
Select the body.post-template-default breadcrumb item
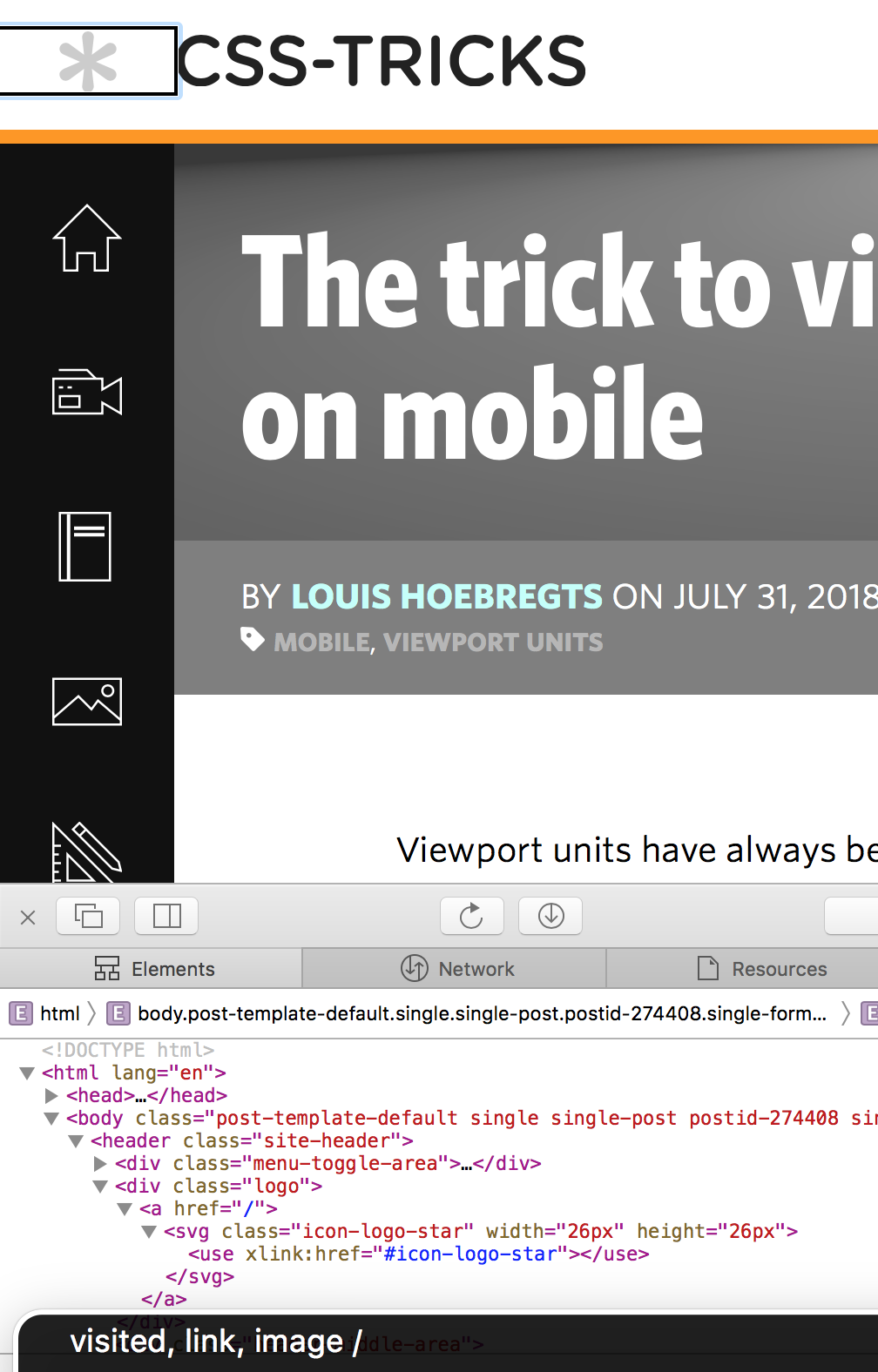467,1013
